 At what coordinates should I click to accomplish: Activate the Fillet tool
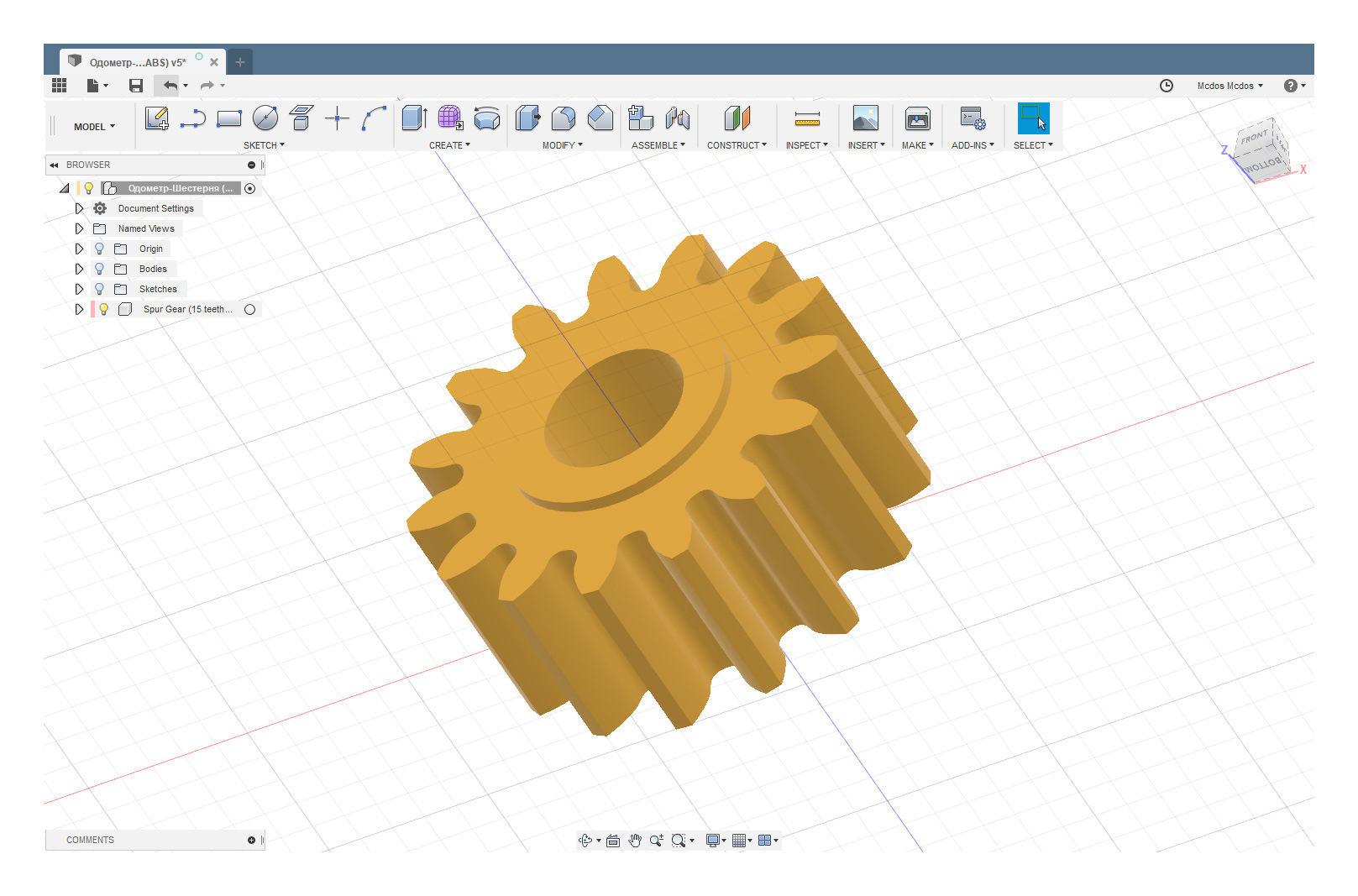pyautogui.click(x=564, y=118)
